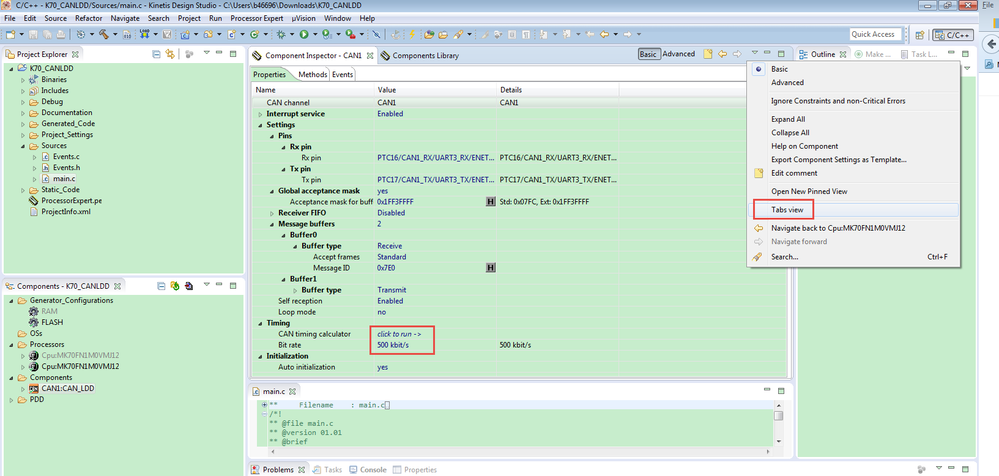Click Generate Processor Expert Code icon
999x476 pixels.
click(x=175, y=286)
